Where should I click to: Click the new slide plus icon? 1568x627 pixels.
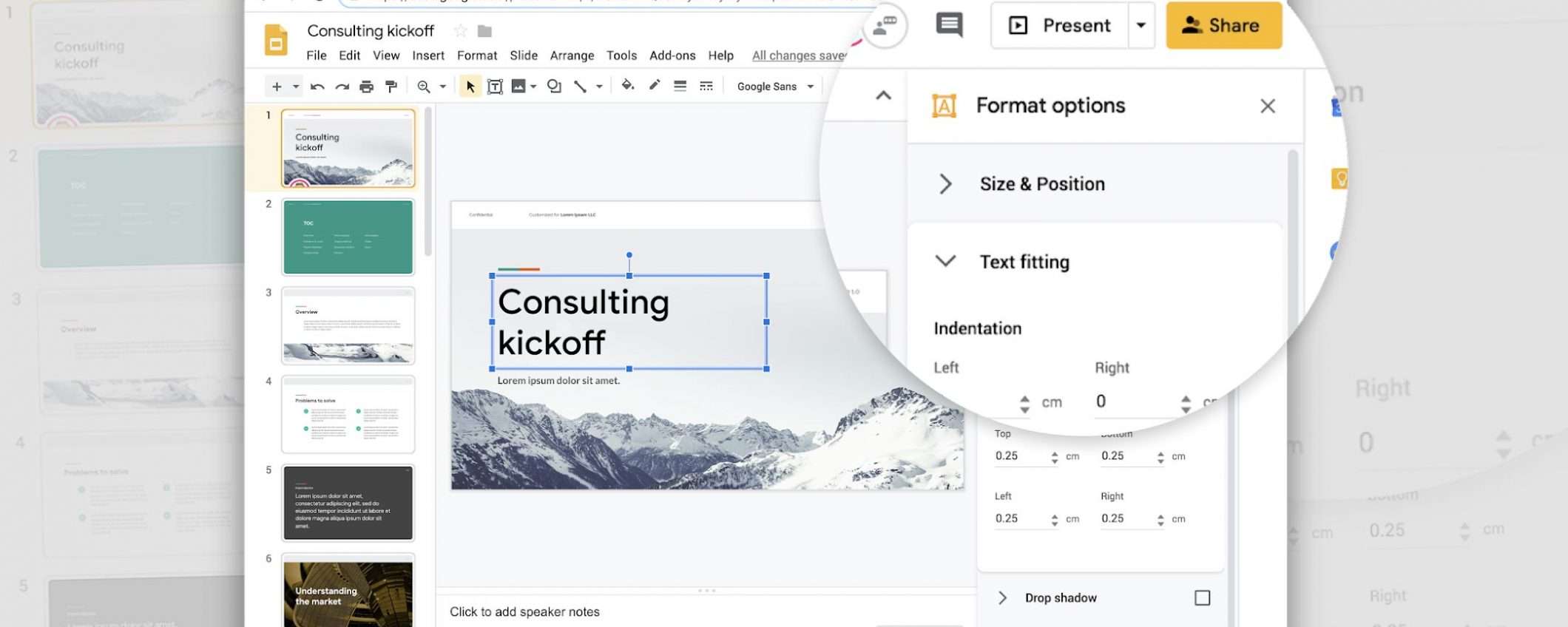click(x=277, y=87)
